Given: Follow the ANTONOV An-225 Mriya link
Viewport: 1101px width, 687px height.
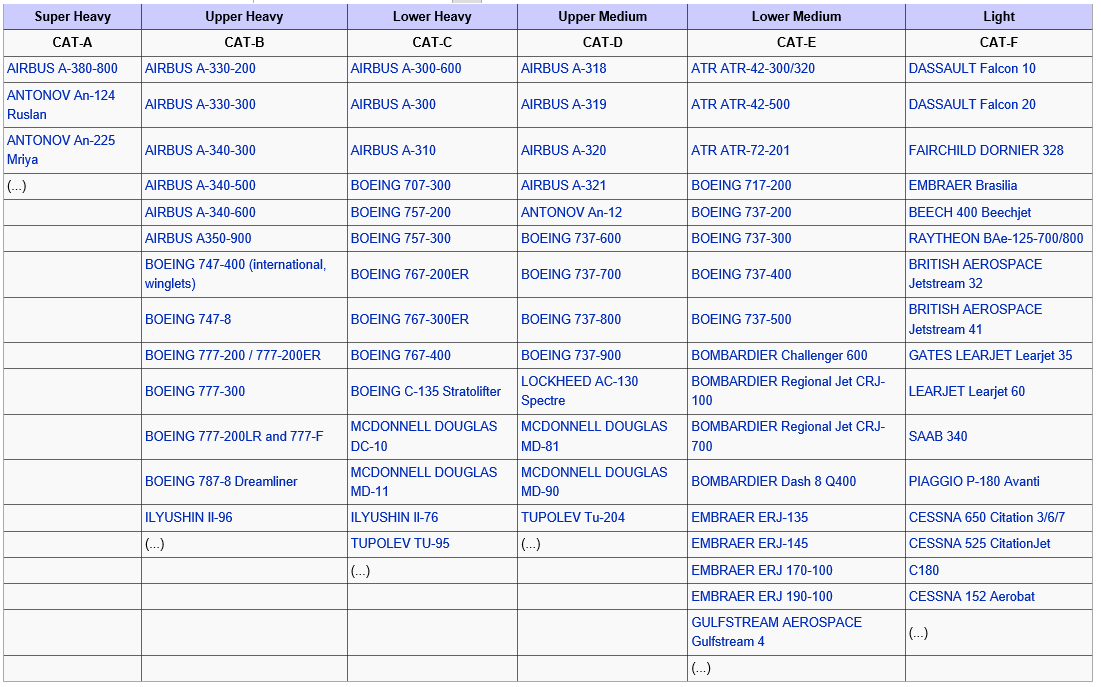Looking at the screenshot, I should [61, 150].
